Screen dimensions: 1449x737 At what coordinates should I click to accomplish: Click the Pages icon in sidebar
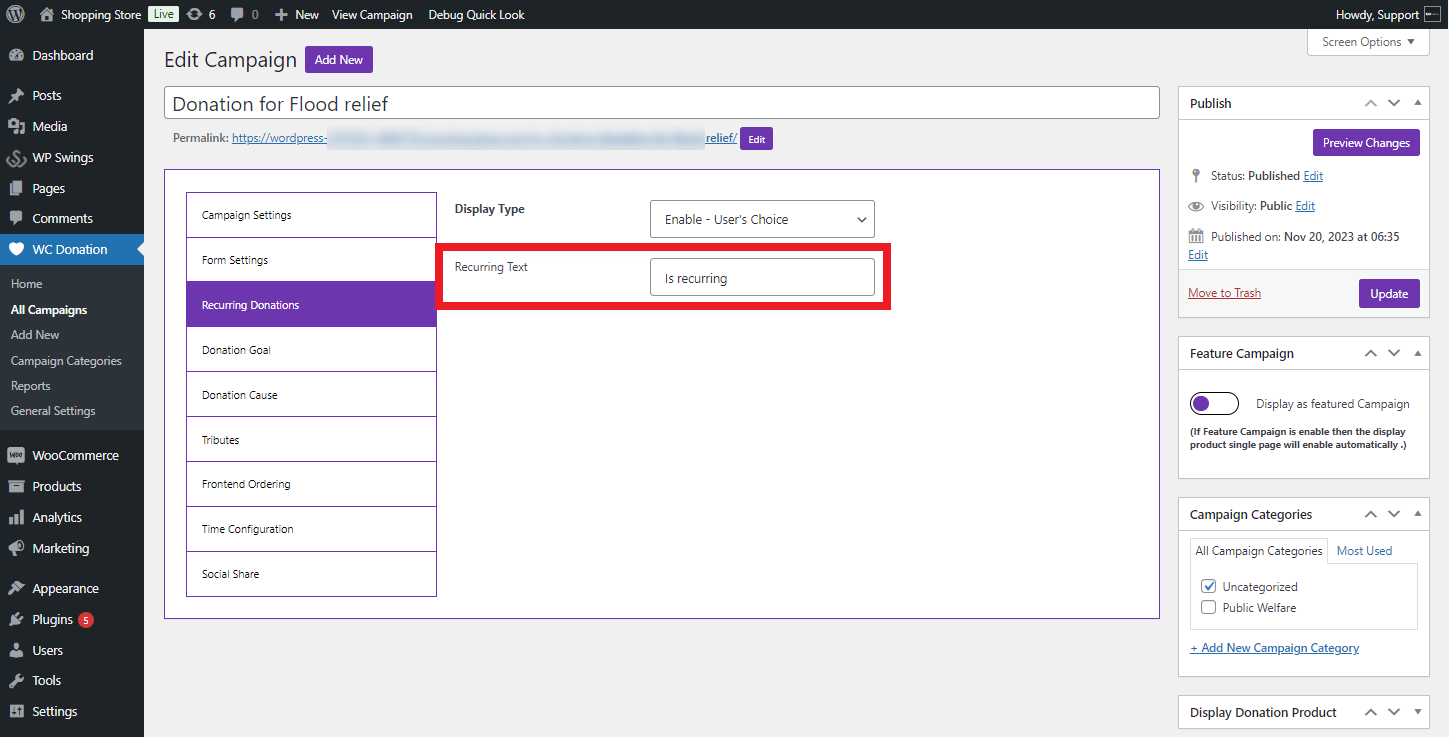[16, 189]
